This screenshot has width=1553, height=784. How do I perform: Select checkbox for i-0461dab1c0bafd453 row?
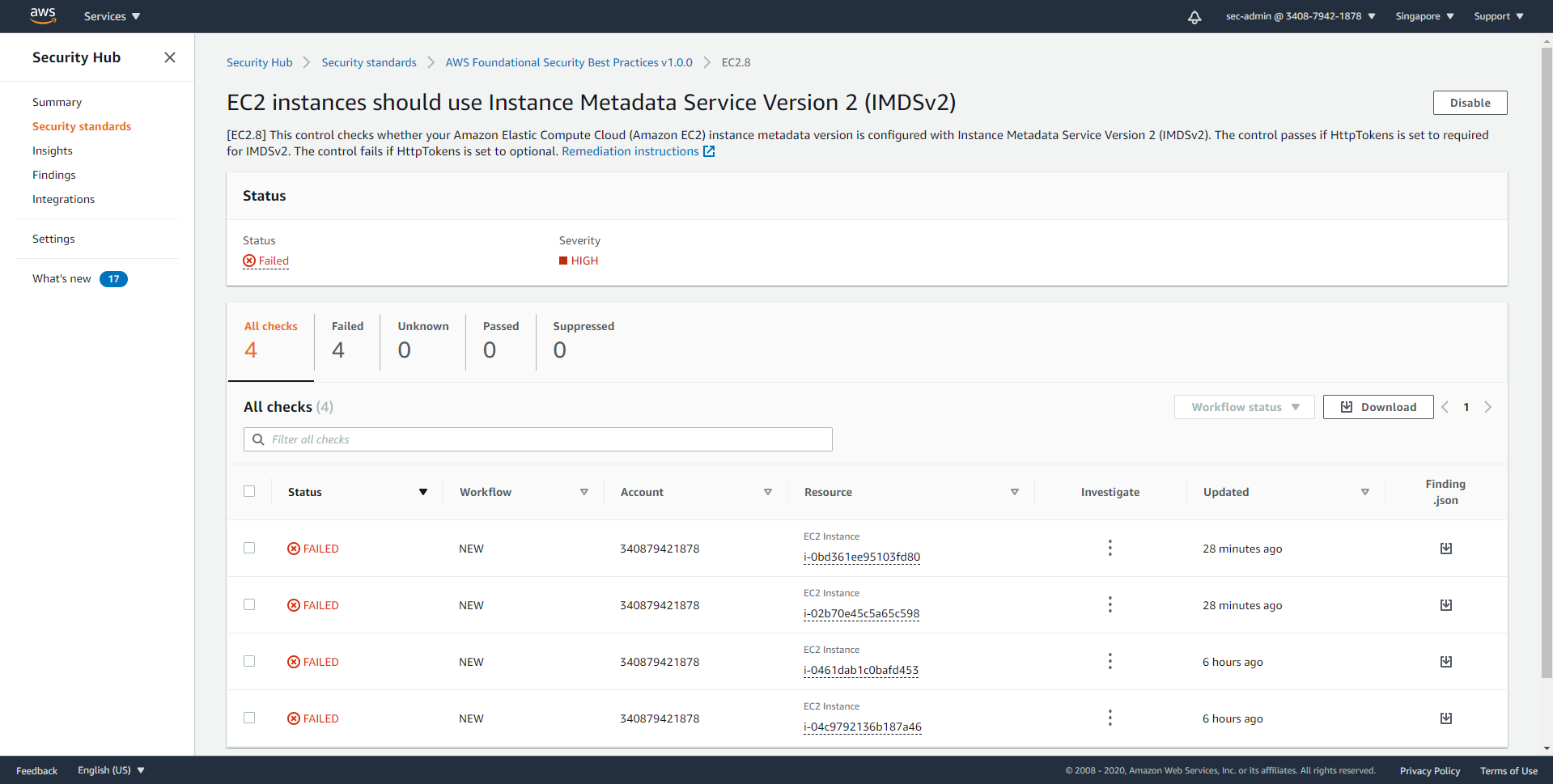tap(249, 661)
